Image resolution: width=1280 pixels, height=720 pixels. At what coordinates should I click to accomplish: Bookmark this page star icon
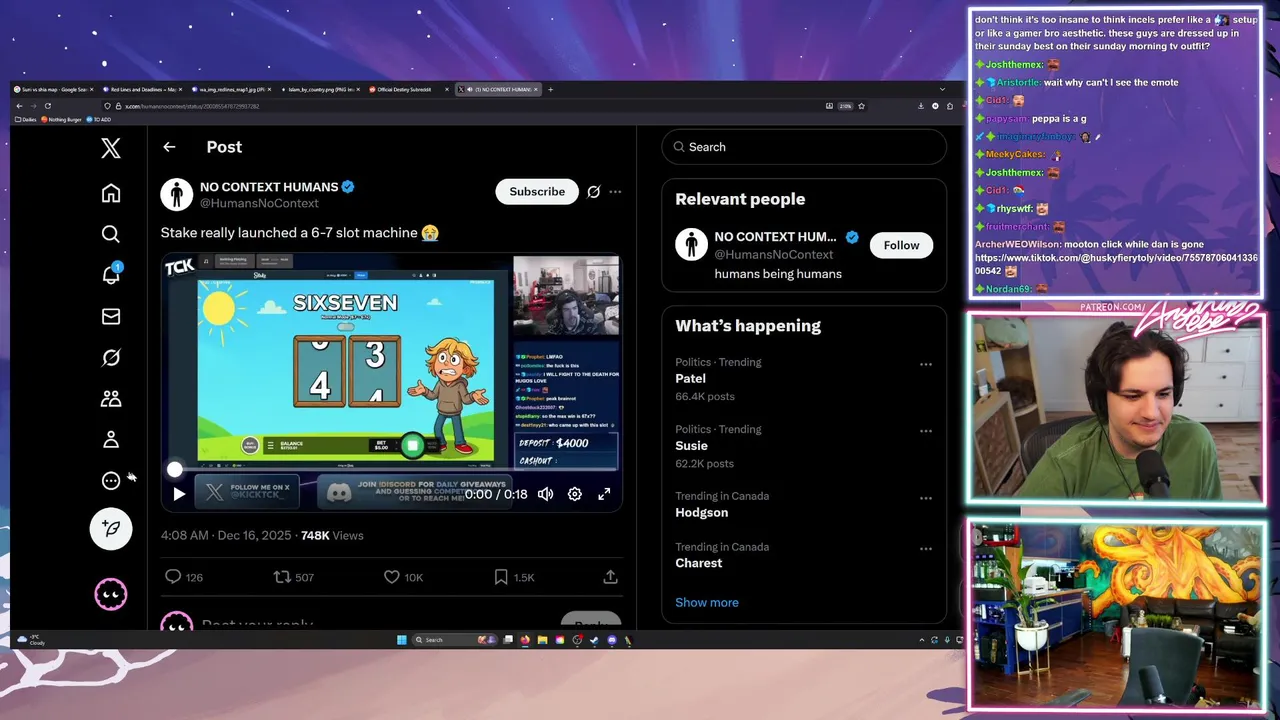[861, 105]
